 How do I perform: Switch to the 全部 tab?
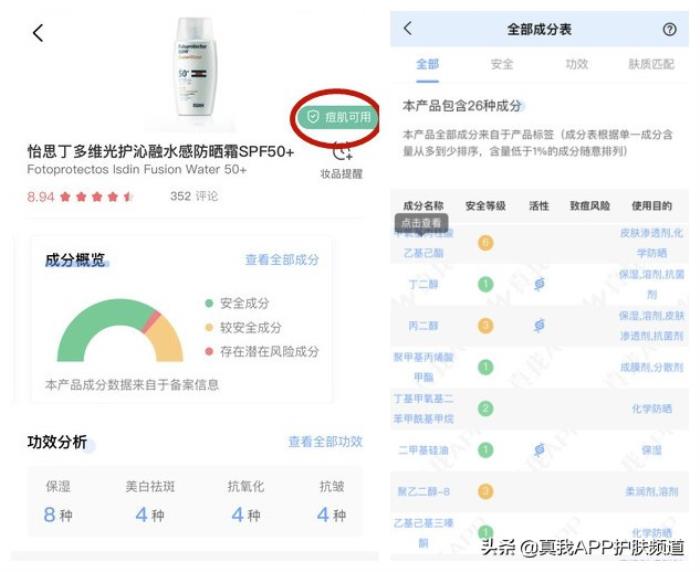point(427,64)
